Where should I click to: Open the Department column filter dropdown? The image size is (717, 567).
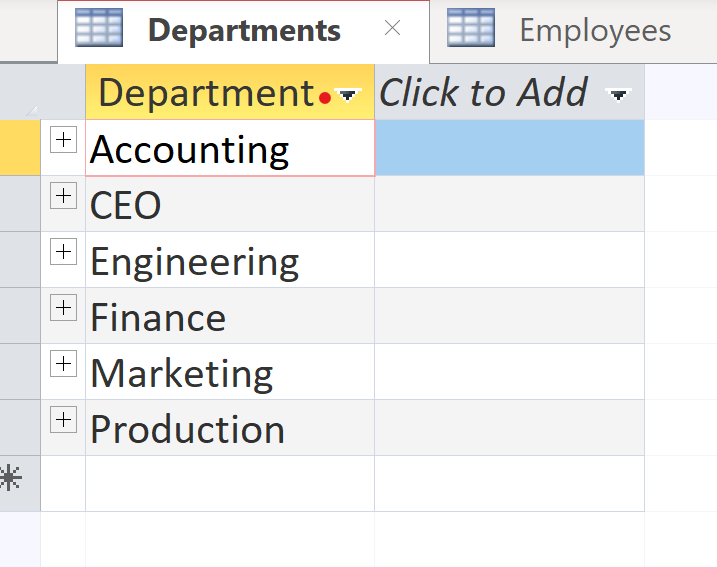(x=348, y=94)
